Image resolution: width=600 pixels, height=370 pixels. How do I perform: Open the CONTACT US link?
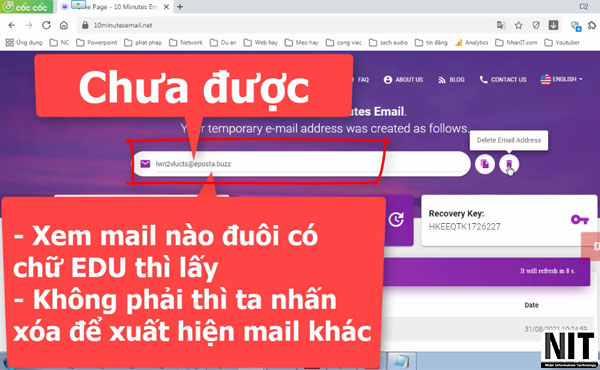(x=503, y=80)
